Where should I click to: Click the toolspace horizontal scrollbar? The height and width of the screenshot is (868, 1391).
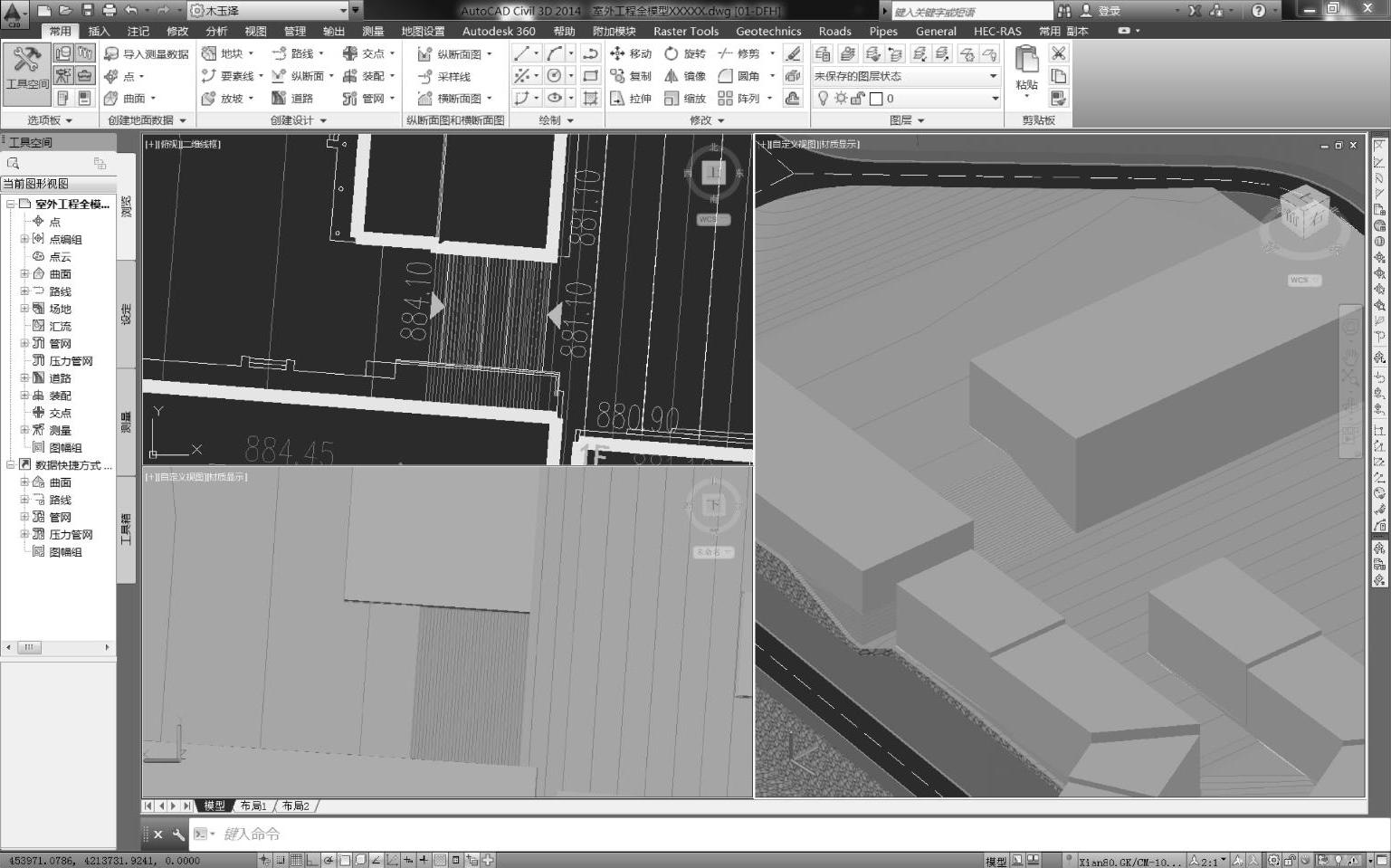point(58,647)
